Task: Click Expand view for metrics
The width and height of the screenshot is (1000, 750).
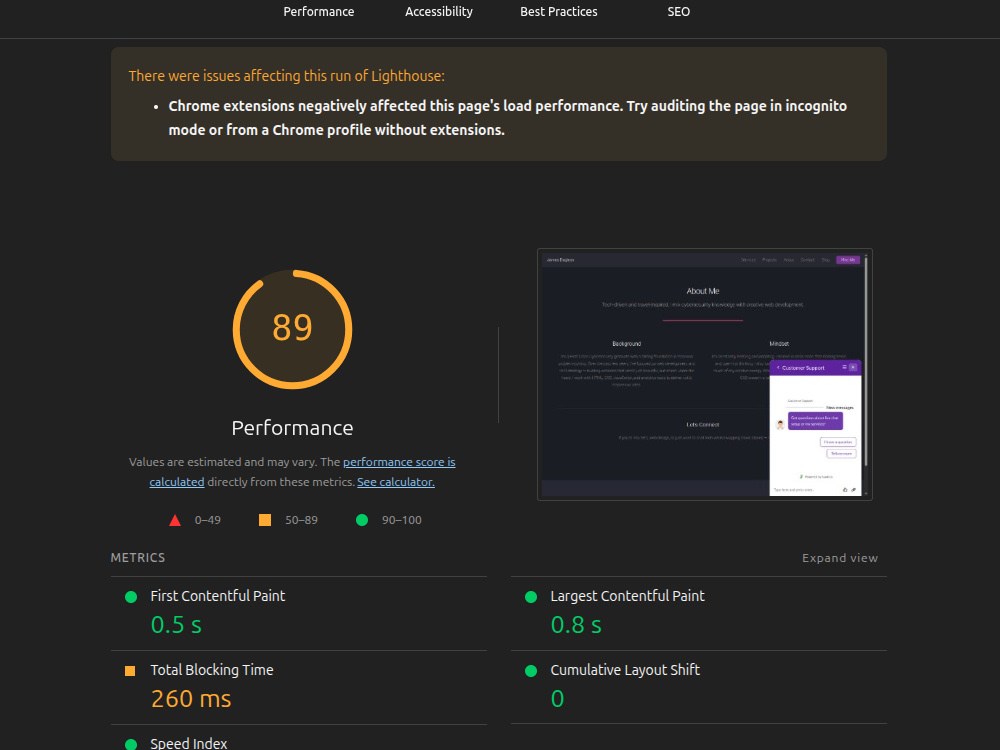Action: [x=839, y=558]
